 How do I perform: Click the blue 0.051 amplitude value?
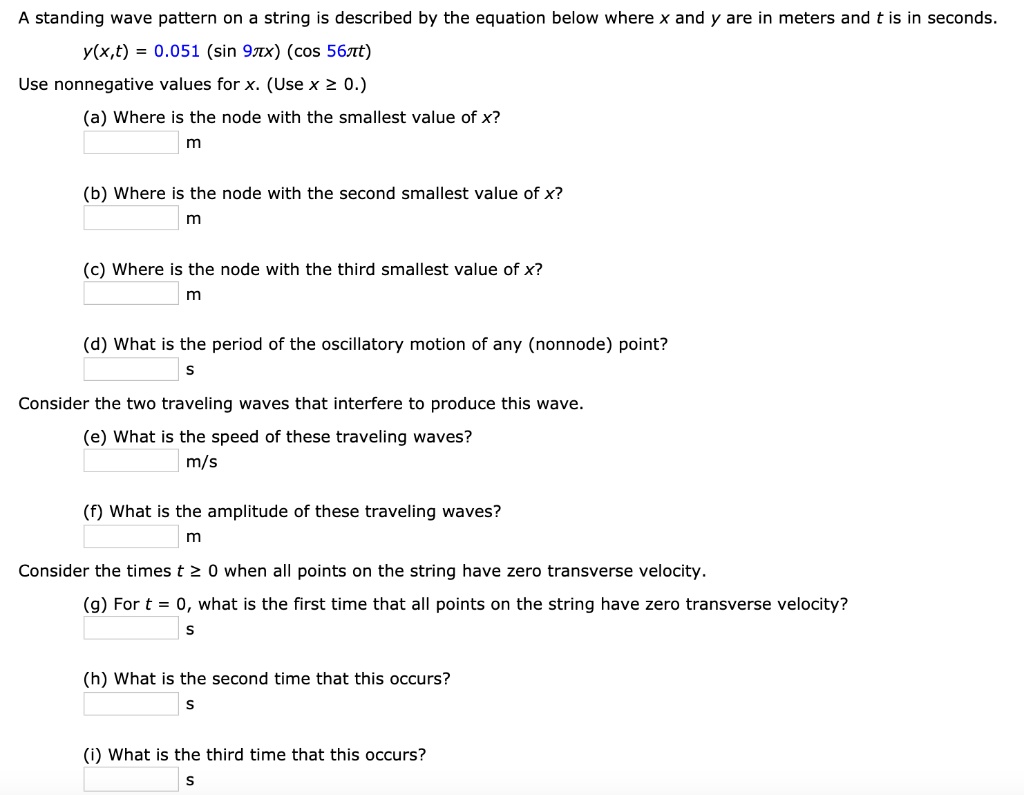(176, 51)
